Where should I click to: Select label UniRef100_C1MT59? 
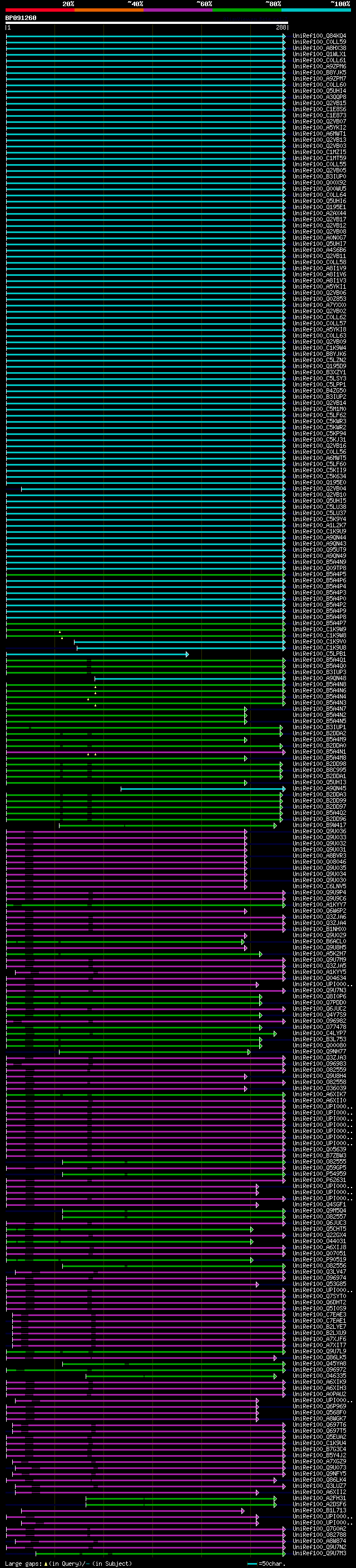[319, 159]
